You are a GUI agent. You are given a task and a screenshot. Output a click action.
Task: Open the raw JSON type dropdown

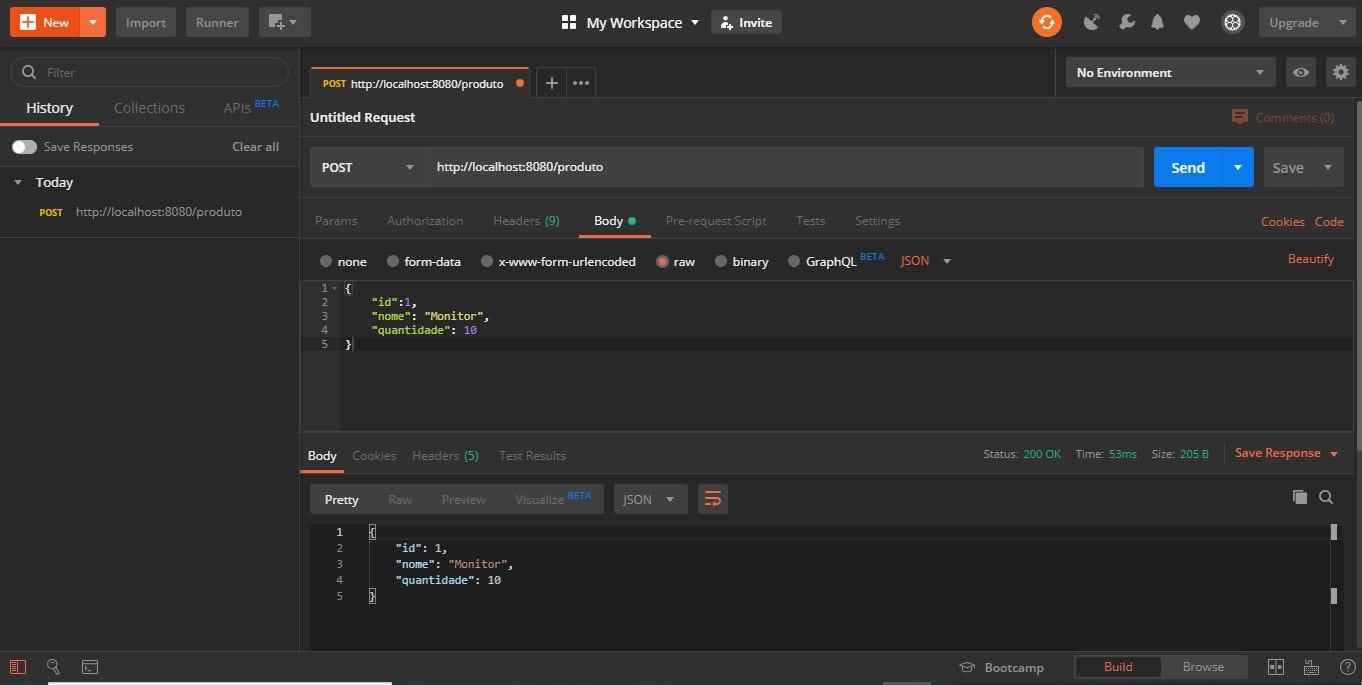pyautogui.click(x=926, y=261)
